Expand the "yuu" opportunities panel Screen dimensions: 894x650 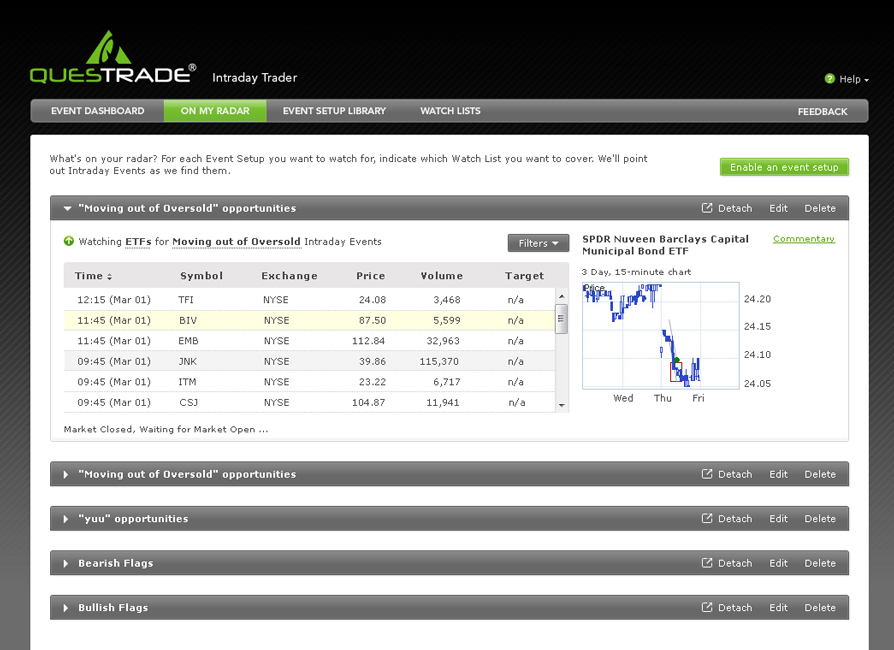point(66,519)
